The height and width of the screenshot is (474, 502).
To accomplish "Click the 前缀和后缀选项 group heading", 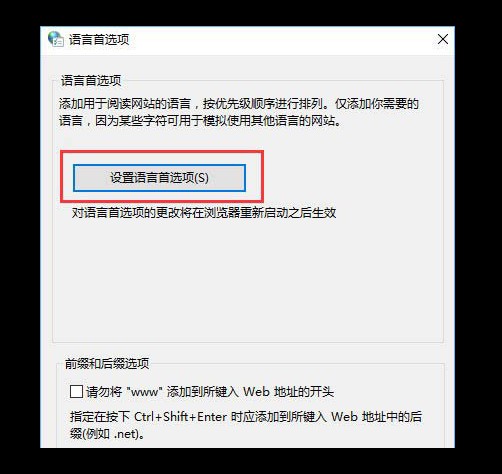I will click(x=107, y=363).
